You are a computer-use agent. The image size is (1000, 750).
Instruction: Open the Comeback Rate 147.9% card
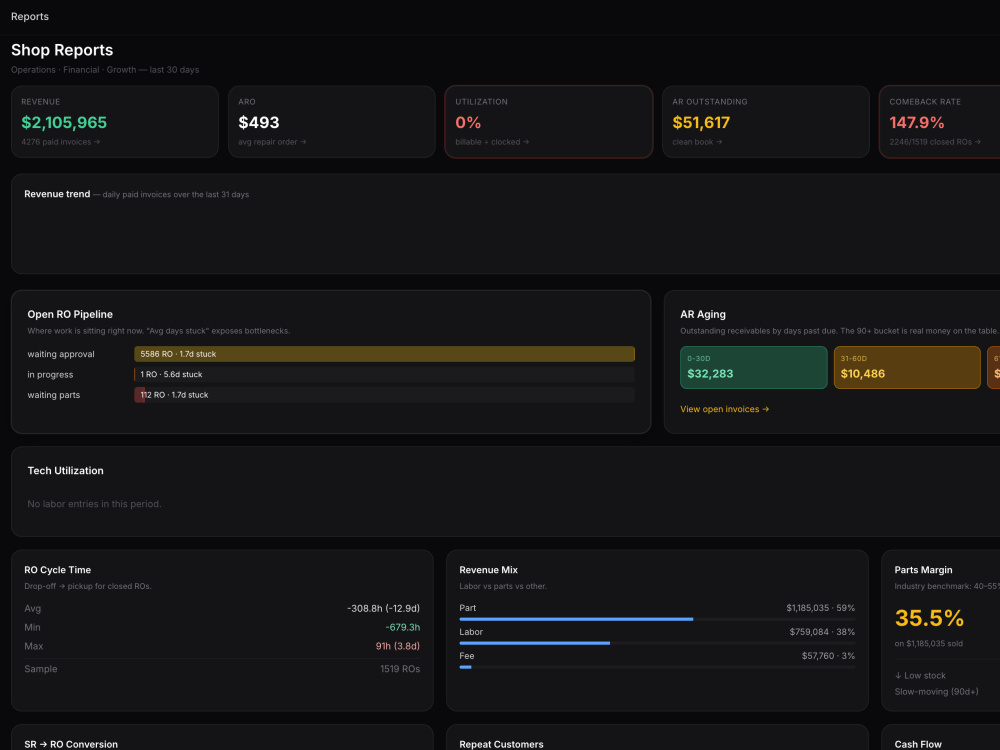(x=939, y=122)
